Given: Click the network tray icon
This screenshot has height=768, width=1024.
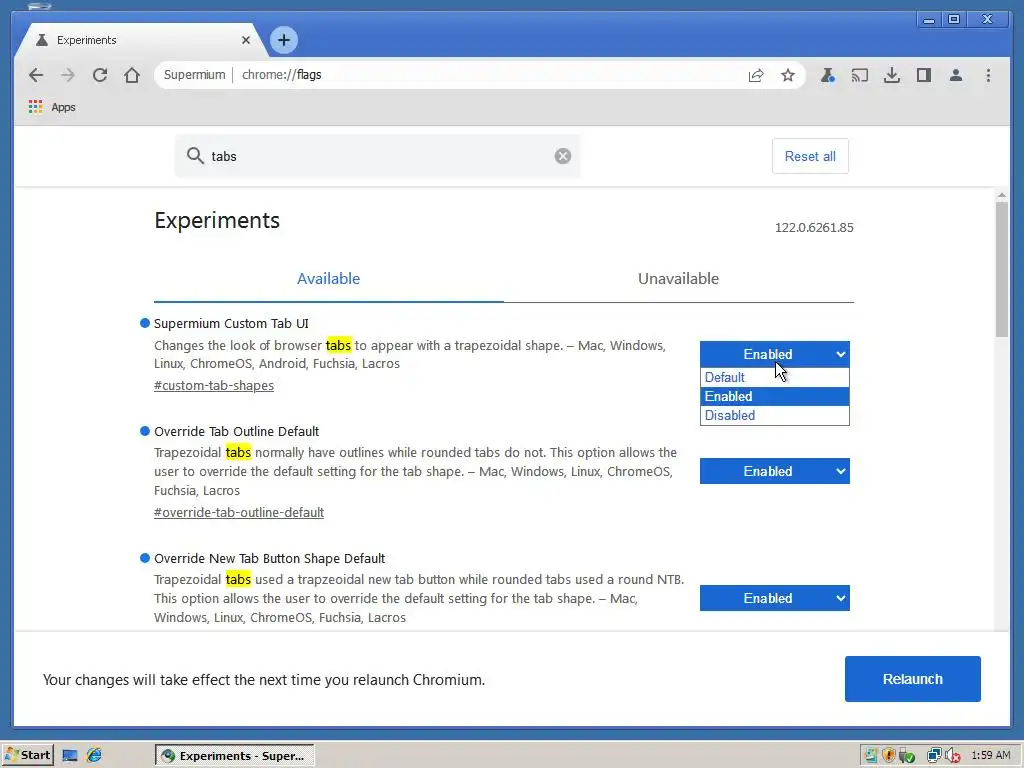Looking at the screenshot, I should (934, 756).
